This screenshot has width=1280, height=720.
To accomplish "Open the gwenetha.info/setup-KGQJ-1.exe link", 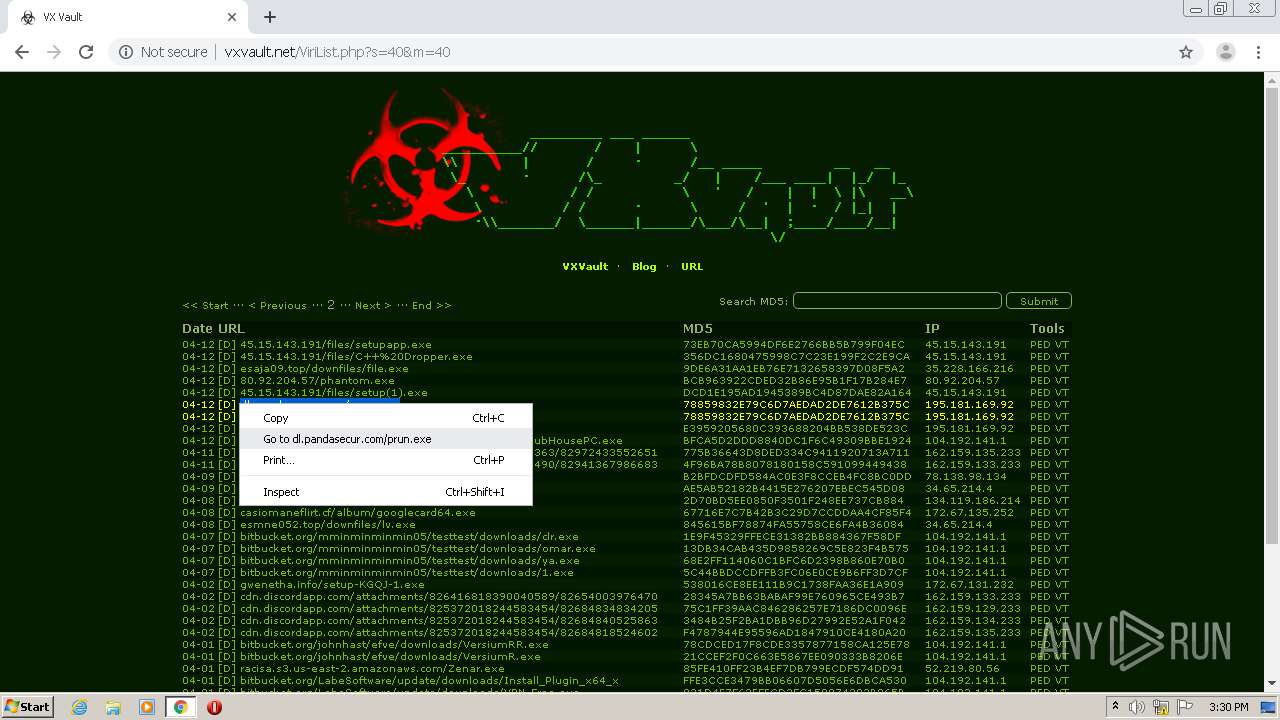I will 332,585.
